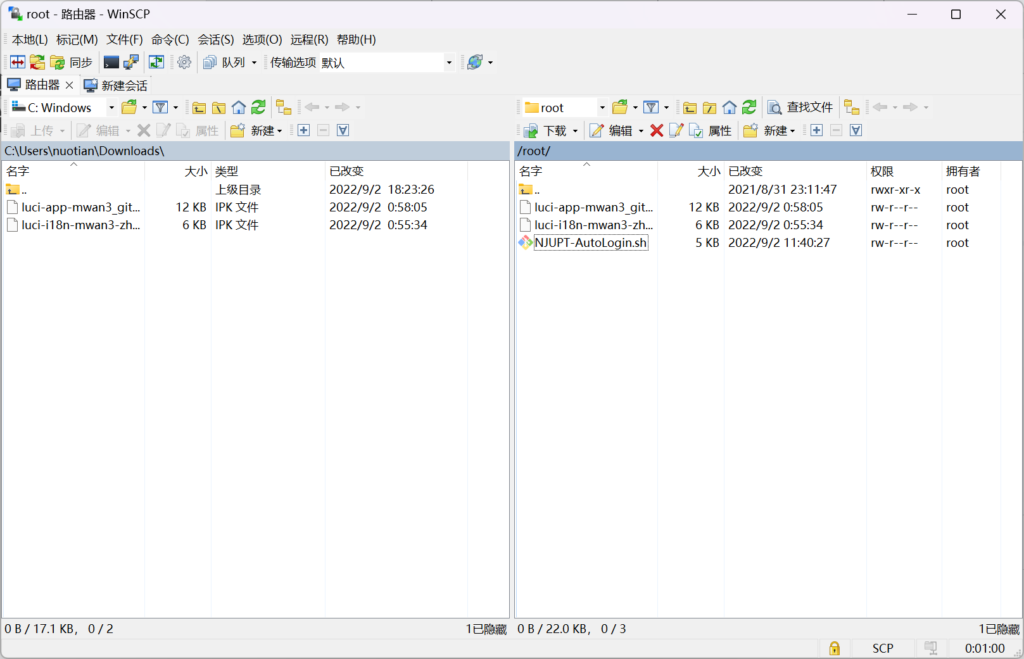Expand the remote 编辑 edit dropdown arrow
Screen dimensions: 1024x659
641,131
